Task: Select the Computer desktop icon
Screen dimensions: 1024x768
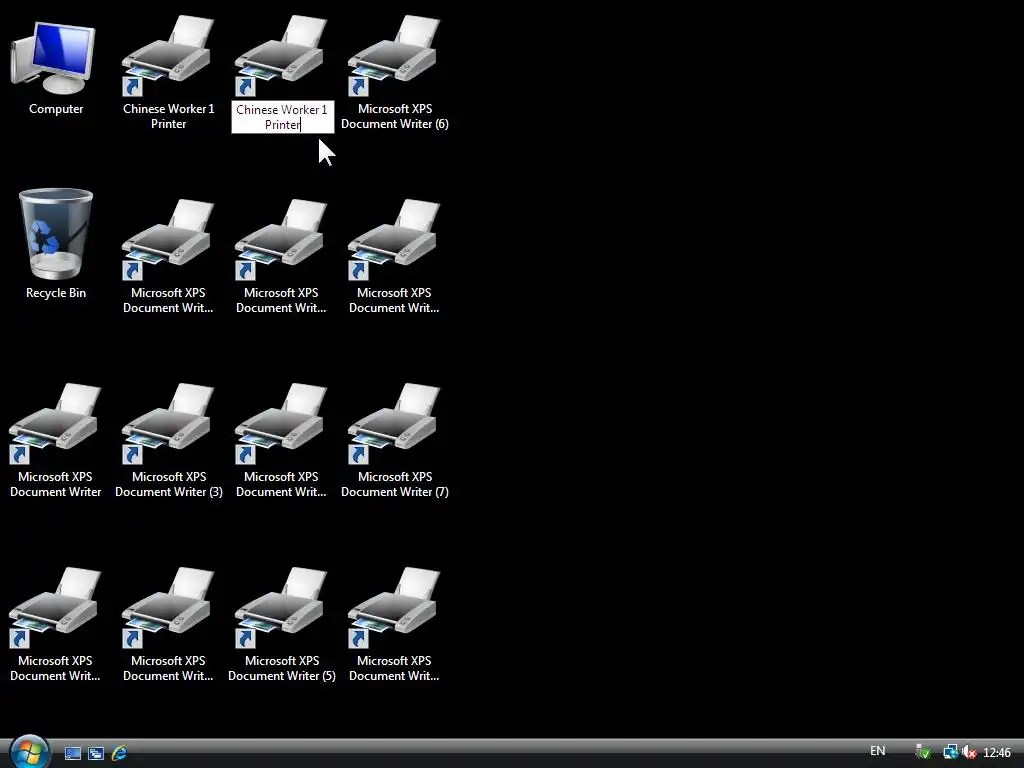Action: coord(56,67)
